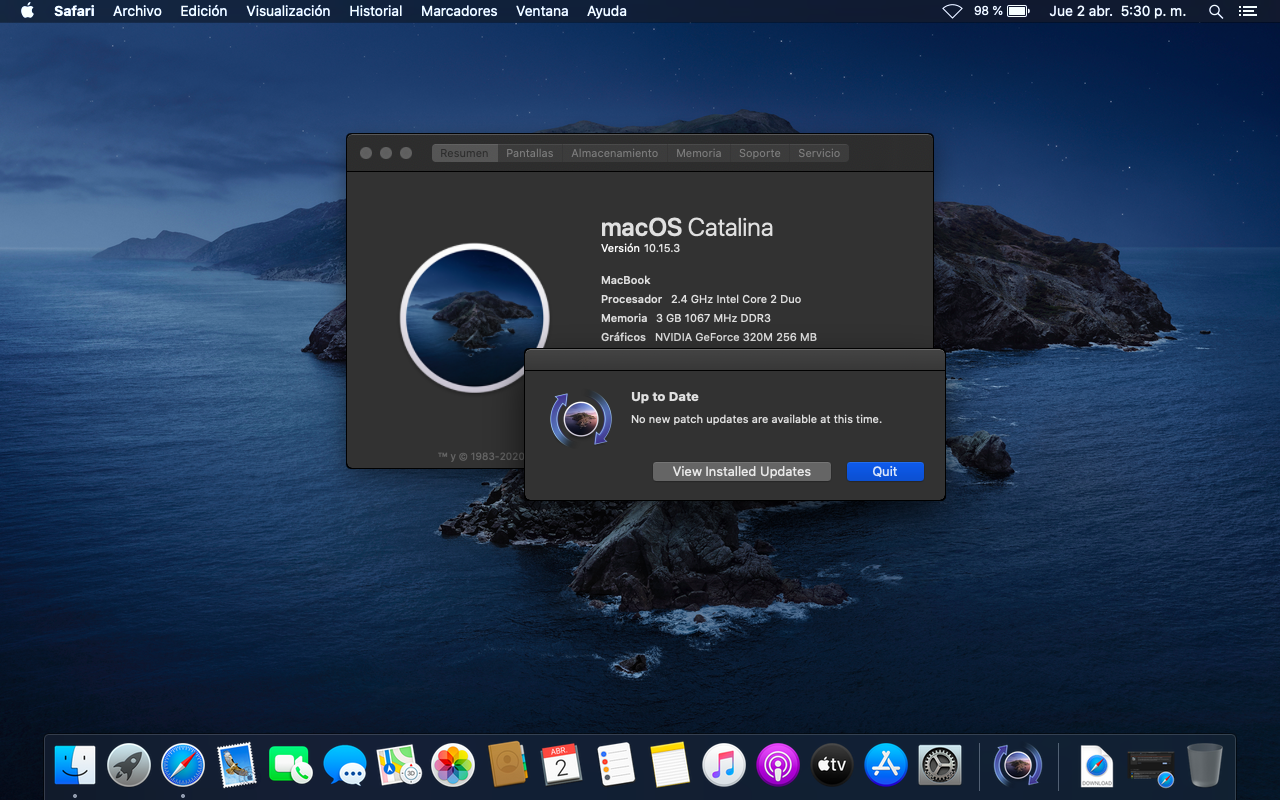Open Notification Center list icon
Screen dimensions: 1280x800
pyautogui.click(x=1247, y=11)
